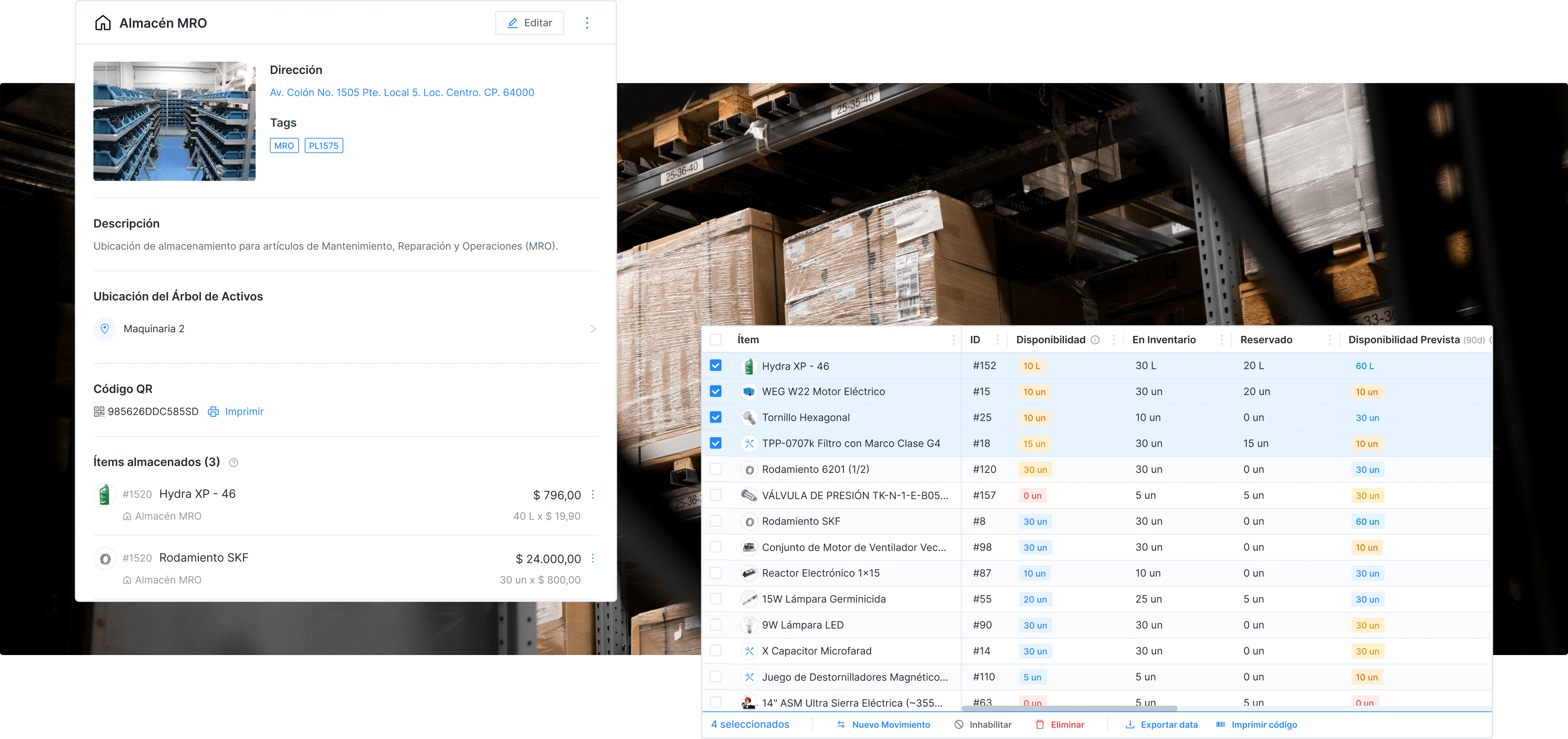This screenshot has height=739, width=1568.
Task: Open column options for En Inventario header
Action: pyautogui.click(x=1222, y=340)
